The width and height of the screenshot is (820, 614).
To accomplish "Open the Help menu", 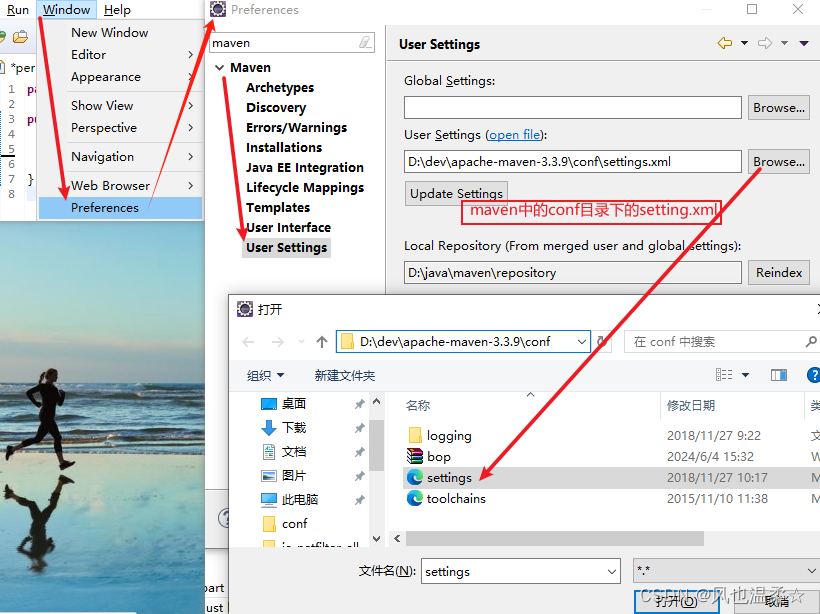I will (x=116, y=9).
